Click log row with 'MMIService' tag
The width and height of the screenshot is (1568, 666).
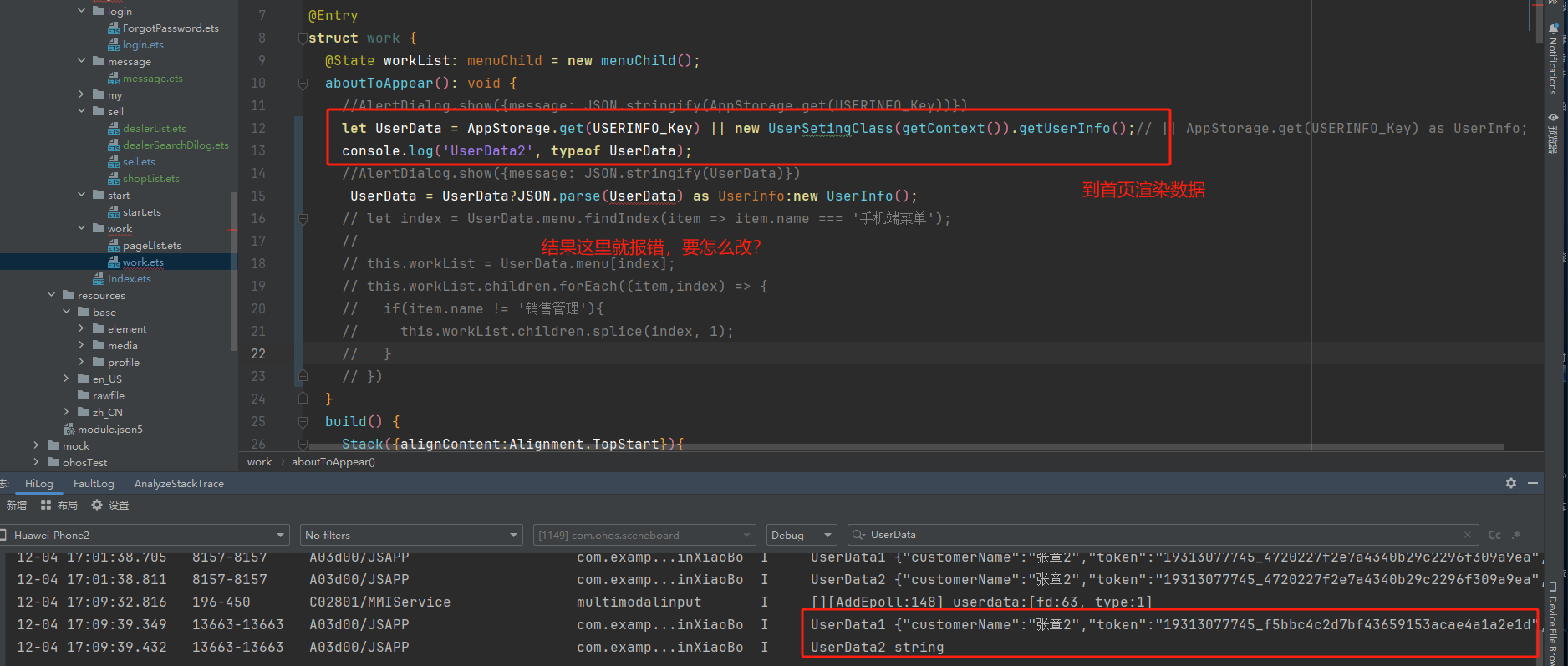coord(773,602)
